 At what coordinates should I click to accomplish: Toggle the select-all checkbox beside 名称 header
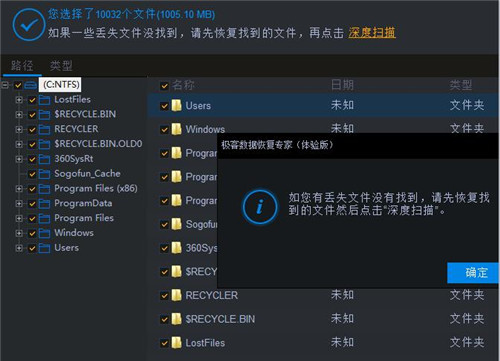pos(164,86)
